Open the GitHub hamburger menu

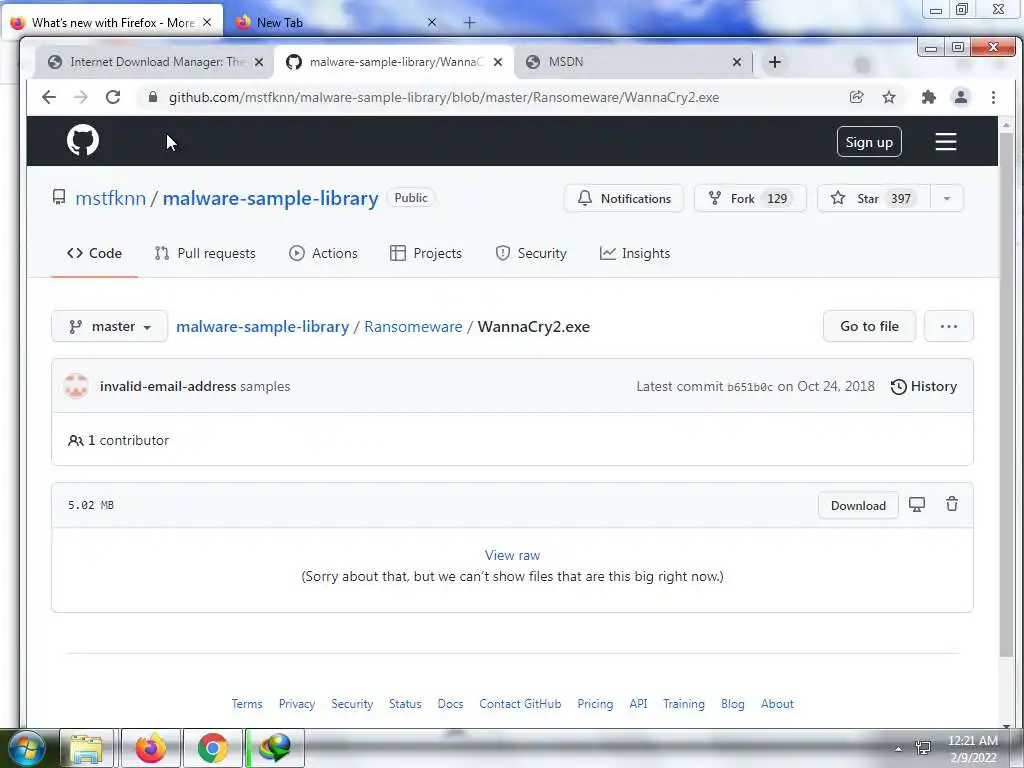pyautogui.click(x=945, y=142)
